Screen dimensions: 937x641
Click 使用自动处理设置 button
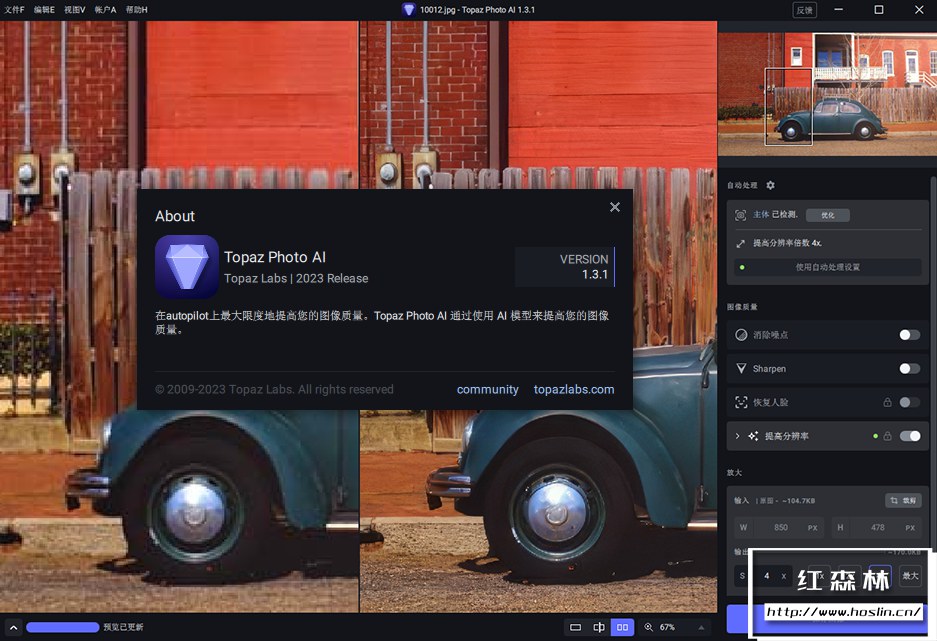828,267
